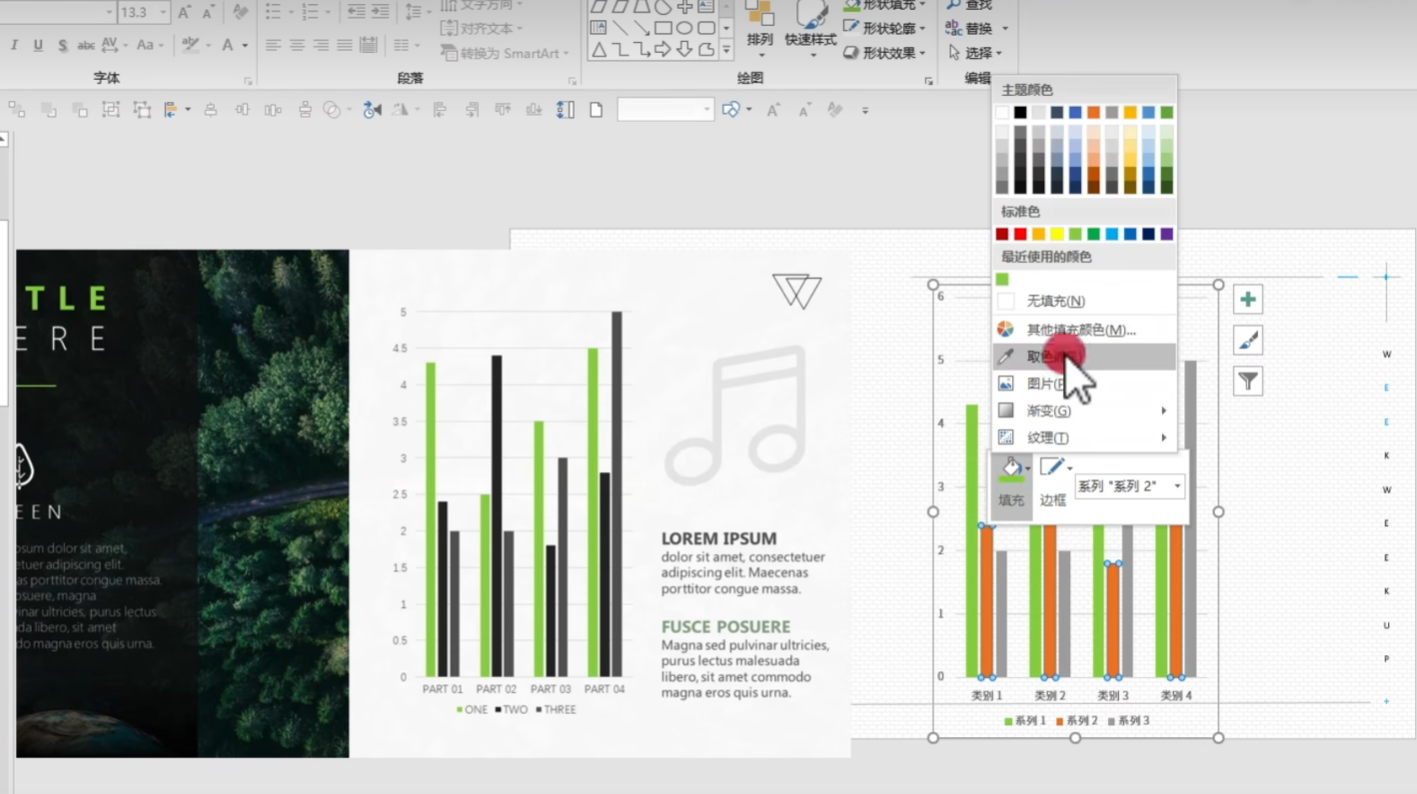This screenshot has width=1417, height=794.
Task: Open the Arrange (排列) button
Action: click(760, 26)
